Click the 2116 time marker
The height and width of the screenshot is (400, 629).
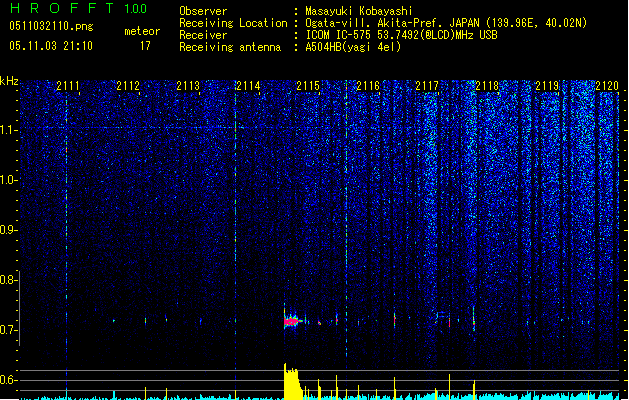tap(368, 86)
